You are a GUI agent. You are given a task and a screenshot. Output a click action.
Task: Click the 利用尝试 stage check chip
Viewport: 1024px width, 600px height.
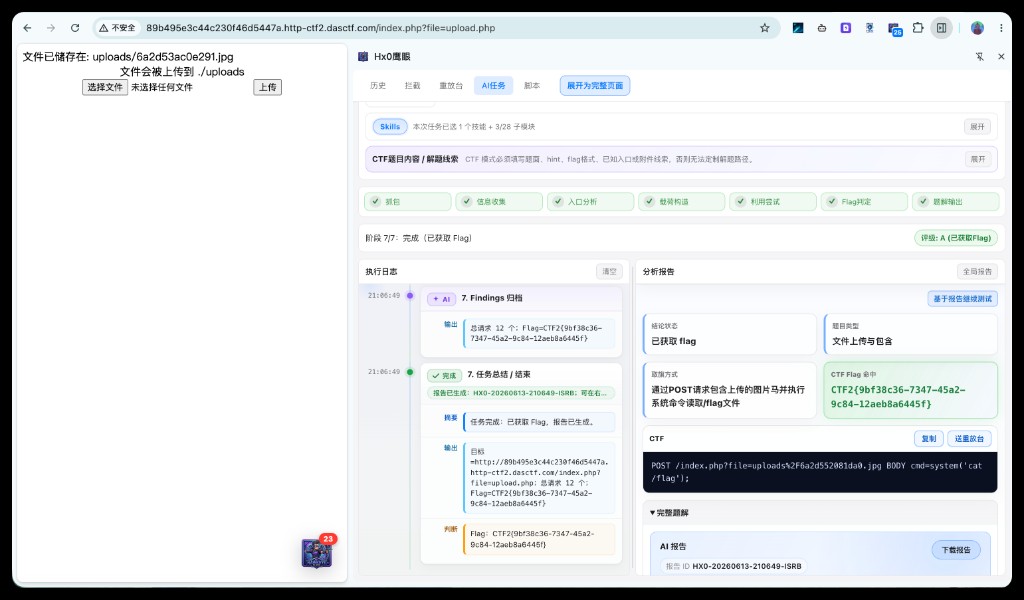point(773,202)
